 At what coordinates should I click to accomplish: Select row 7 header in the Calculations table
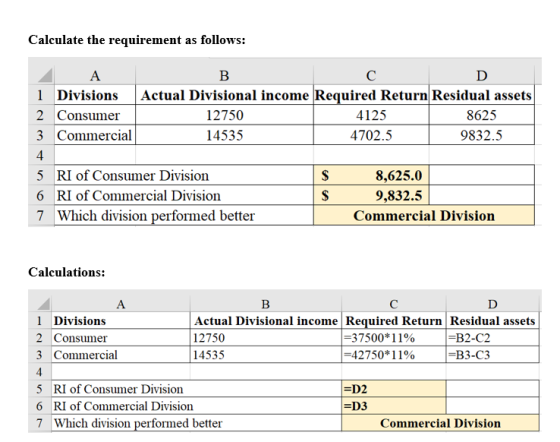[39, 423]
